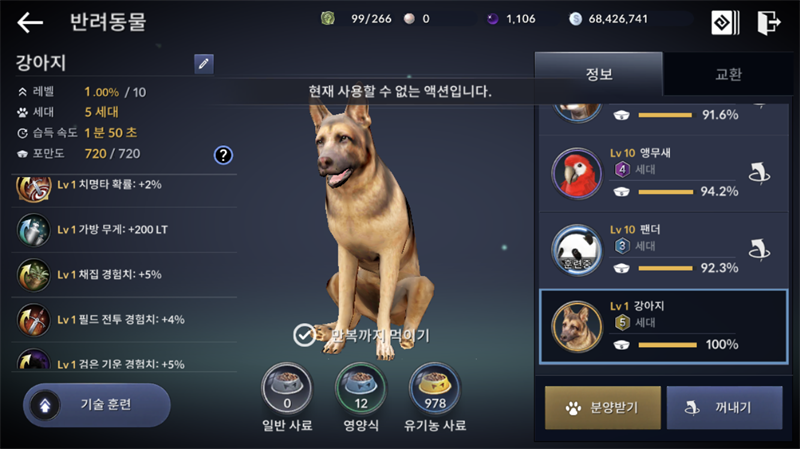Screen dimensions: 800x449
Task: Click the 꺼내기 button
Action: click(x=724, y=408)
